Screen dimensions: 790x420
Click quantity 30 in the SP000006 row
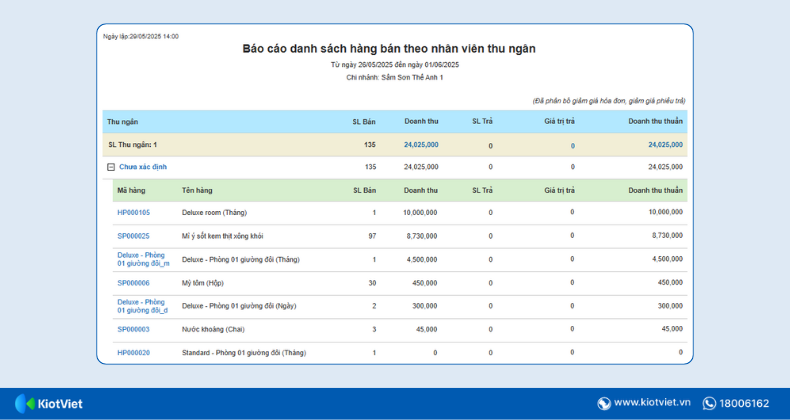pos(372,283)
